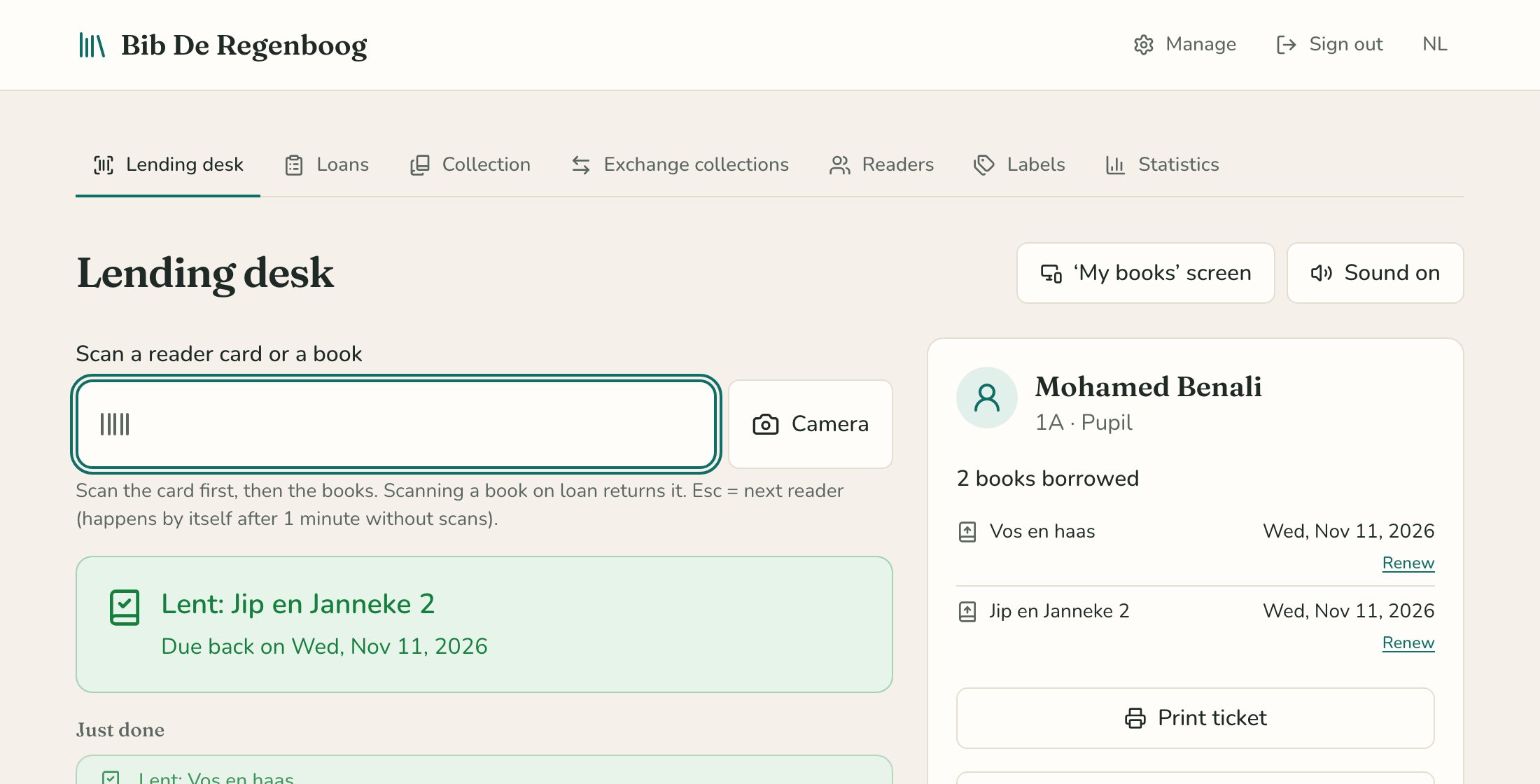
Task: Switch language via the NL button
Action: [x=1435, y=44]
